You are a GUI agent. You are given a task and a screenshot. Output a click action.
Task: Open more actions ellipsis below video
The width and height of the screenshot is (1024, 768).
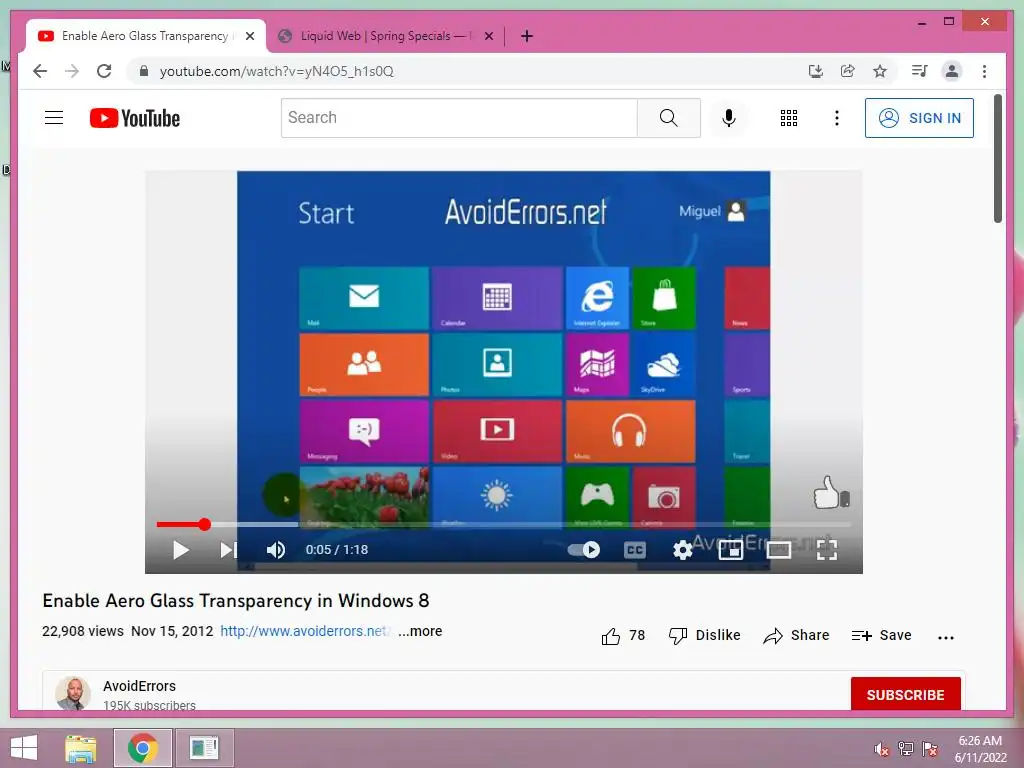[x=946, y=637]
